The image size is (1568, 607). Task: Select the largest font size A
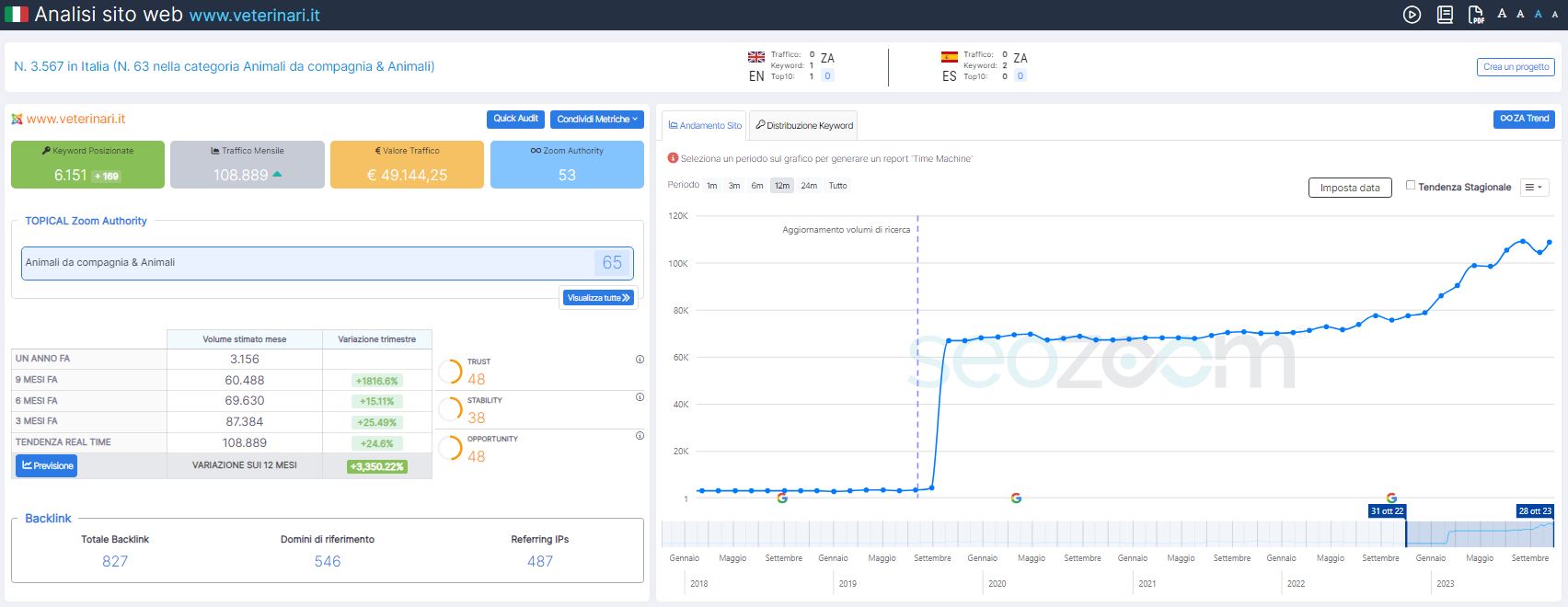[x=1502, y=14]
